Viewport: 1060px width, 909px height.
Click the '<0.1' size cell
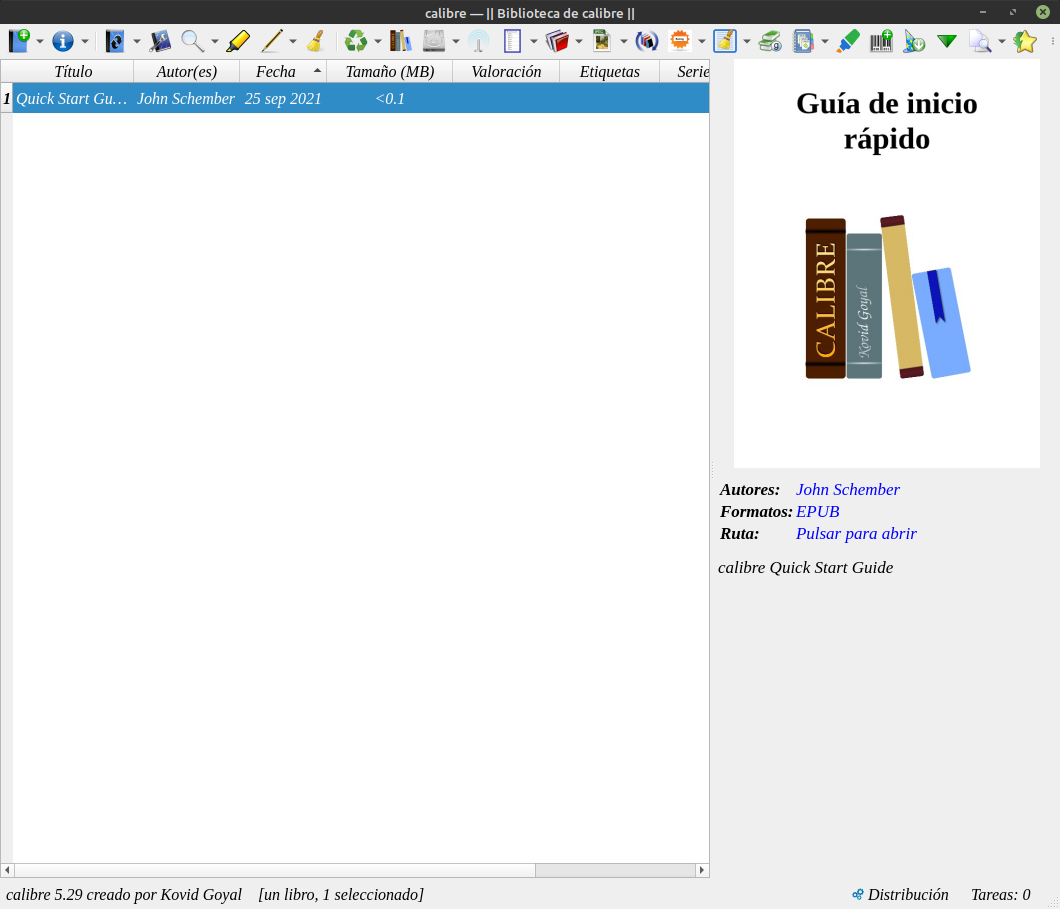[x=389, y=99]
